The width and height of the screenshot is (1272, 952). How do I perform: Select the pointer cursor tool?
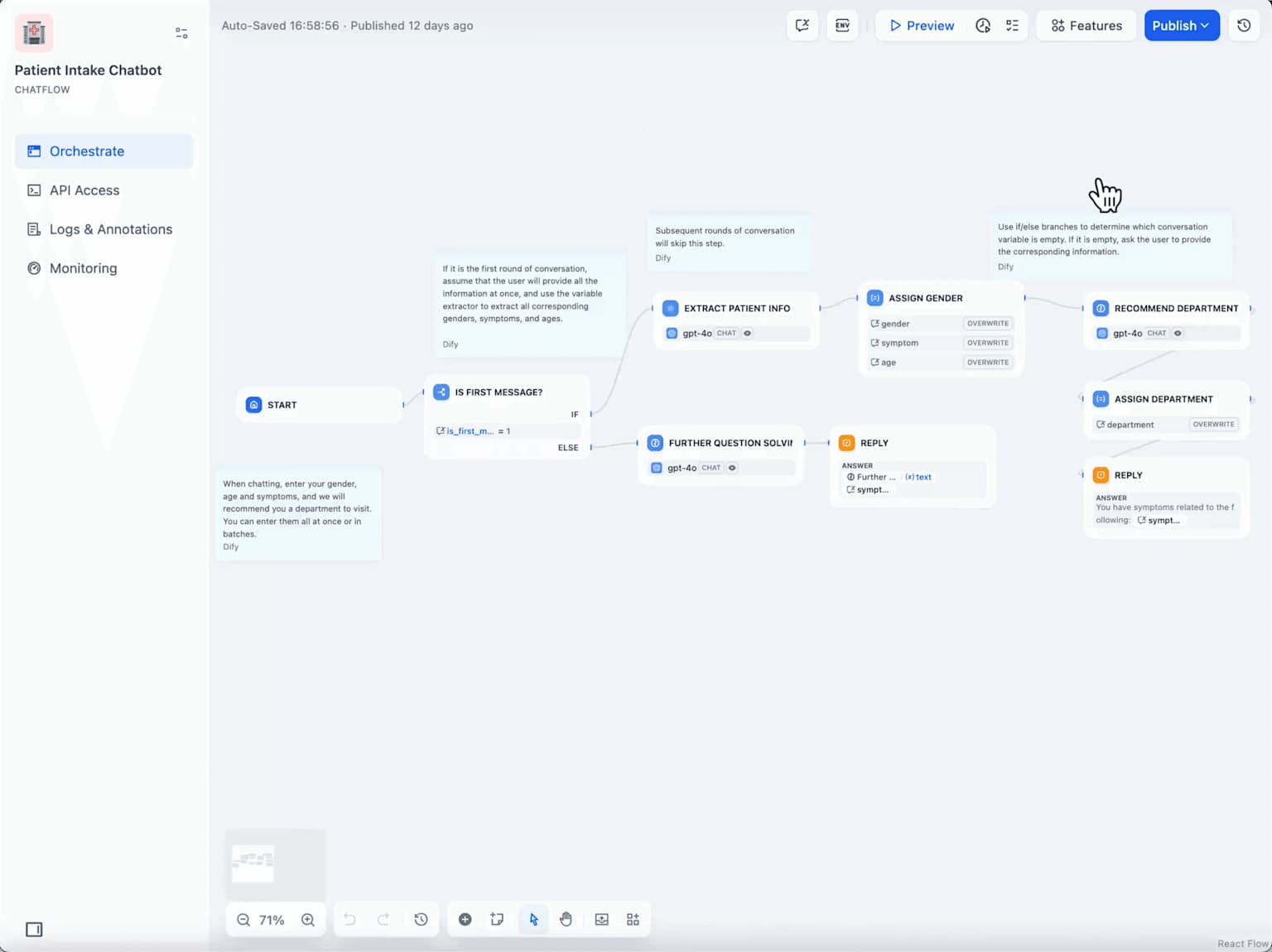coord(532,919)
